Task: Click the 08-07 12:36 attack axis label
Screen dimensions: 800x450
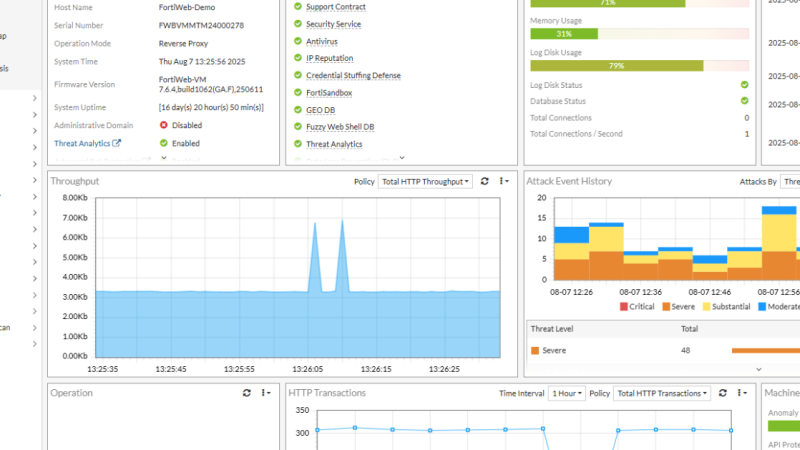Action: pos(640,292)
